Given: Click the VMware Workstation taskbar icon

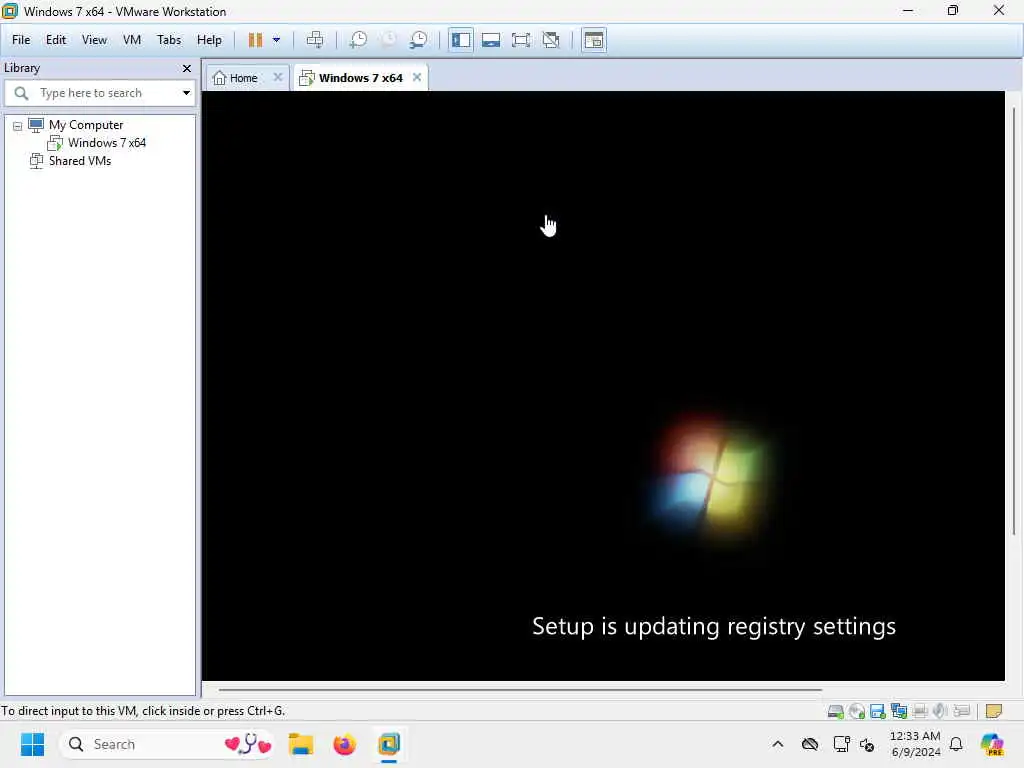Looking at the screenshot, I should 389,744.
